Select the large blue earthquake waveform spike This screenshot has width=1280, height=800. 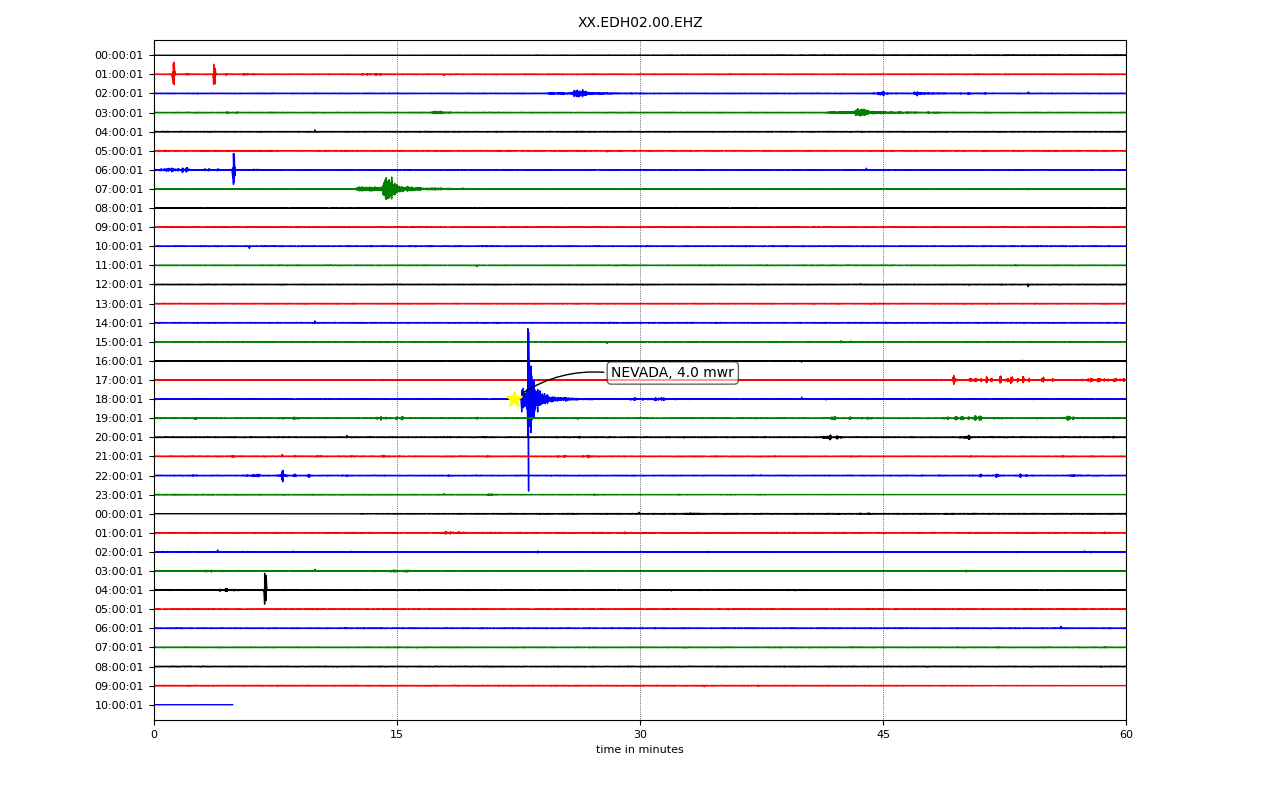coord(529,410)
